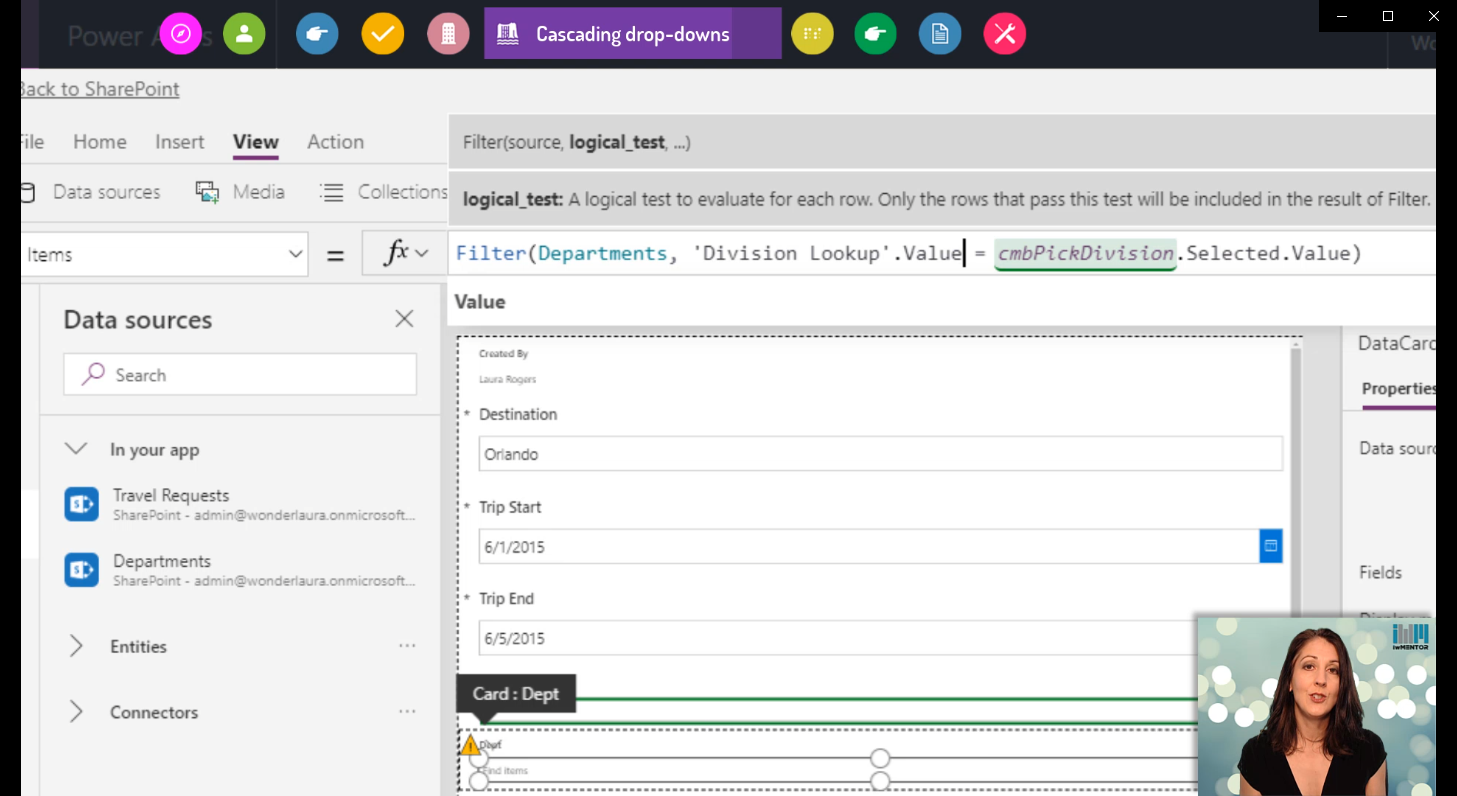Collapse the In your app section
The width and height of the screenshot is (1457, 796).
click(x=76, y=449)
